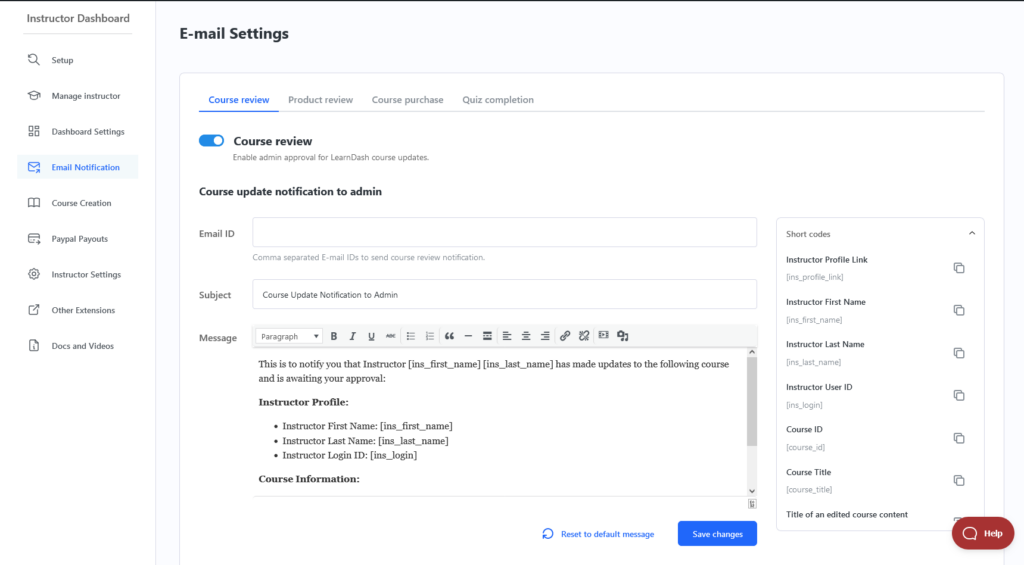This screenshot has height=565, width=1024.
Task: Insert a link using the toolbar
Action: coord(565,336)
